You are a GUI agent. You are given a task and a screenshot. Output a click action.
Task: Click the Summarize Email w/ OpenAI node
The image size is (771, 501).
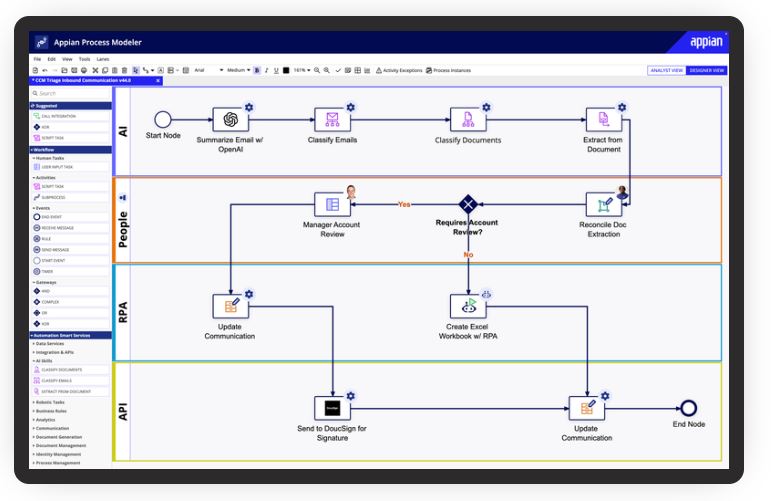click(x=230, y=119)
